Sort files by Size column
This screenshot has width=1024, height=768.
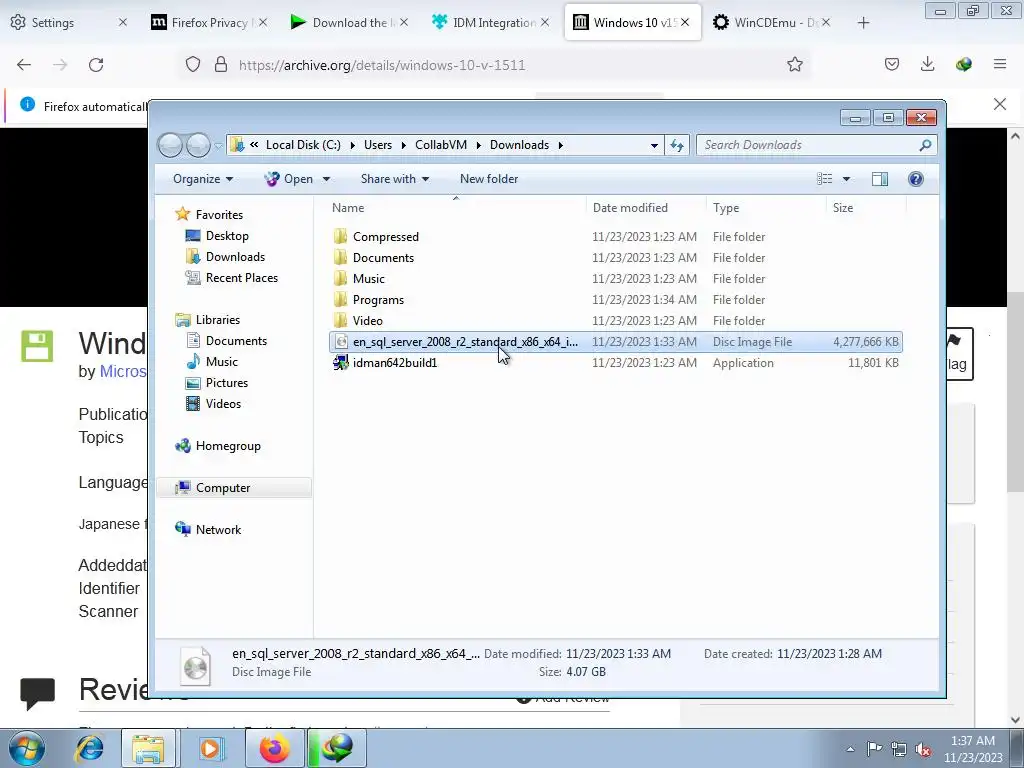[x=842, y=208]
